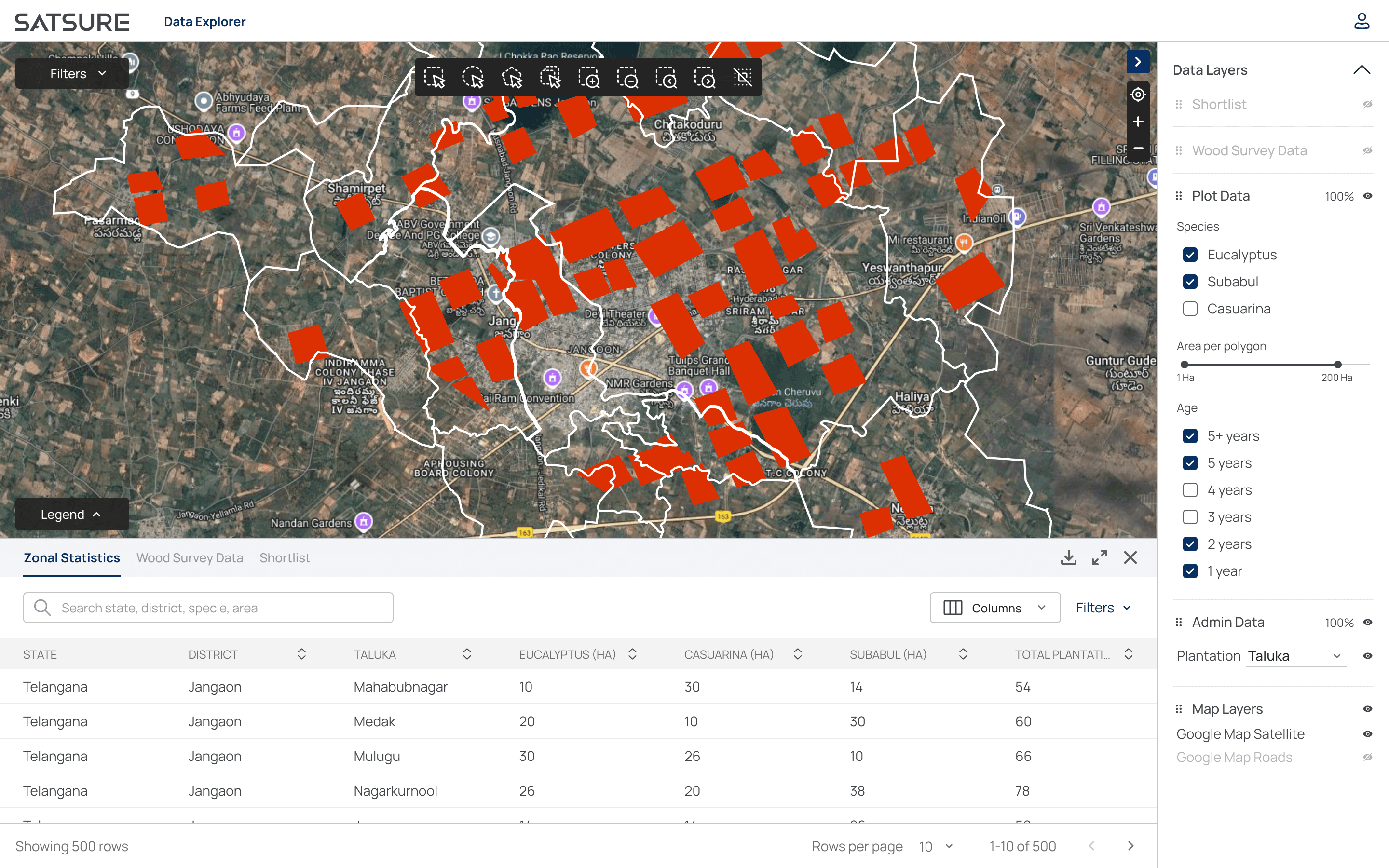
Task: Select the rectangle selection tool
Action: point(434,78)
